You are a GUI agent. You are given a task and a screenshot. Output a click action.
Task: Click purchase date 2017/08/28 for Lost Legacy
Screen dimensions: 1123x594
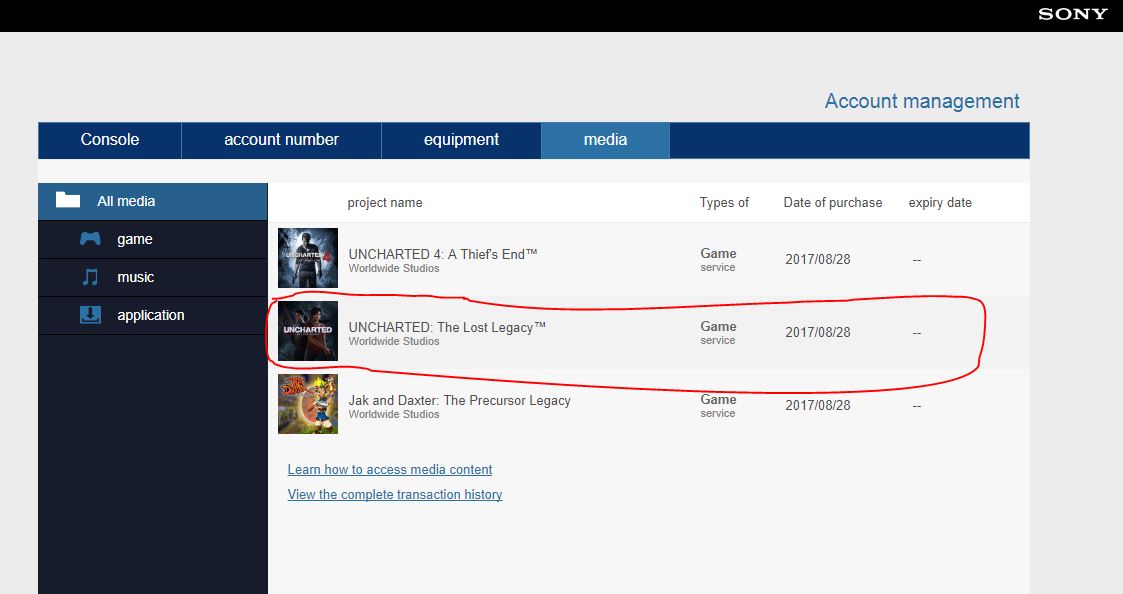[x=818, y=332]
